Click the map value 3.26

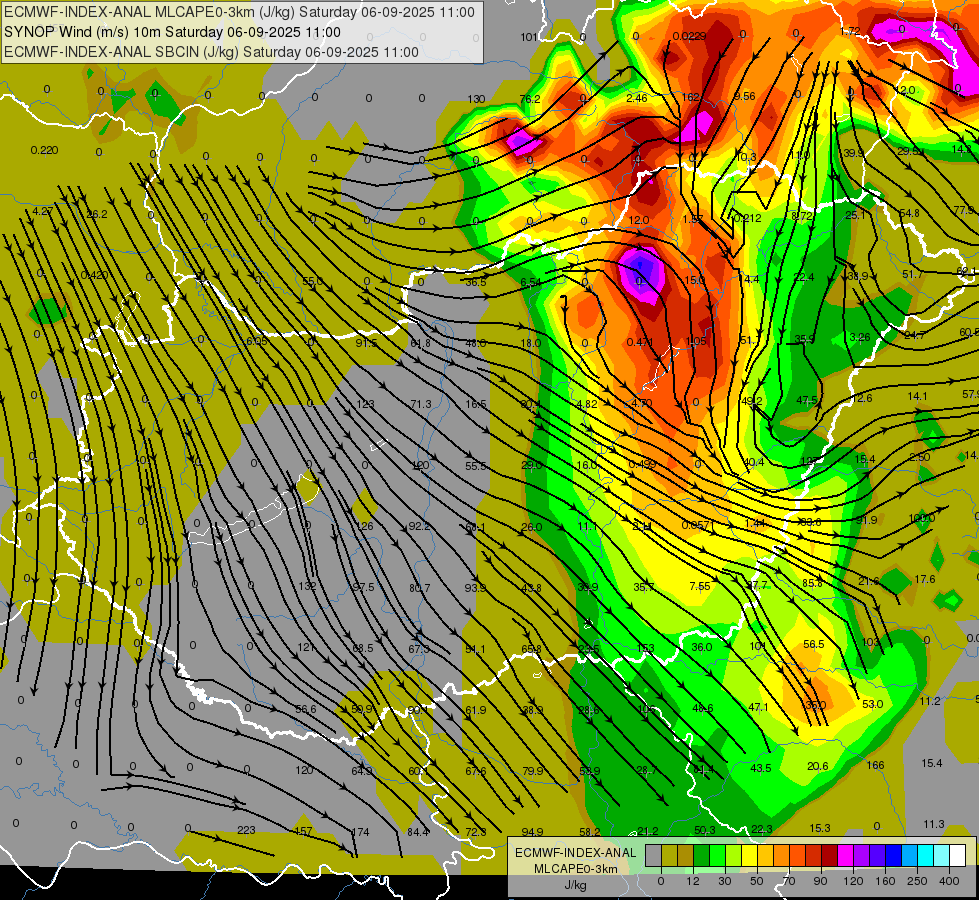click(x=860, y=337)
